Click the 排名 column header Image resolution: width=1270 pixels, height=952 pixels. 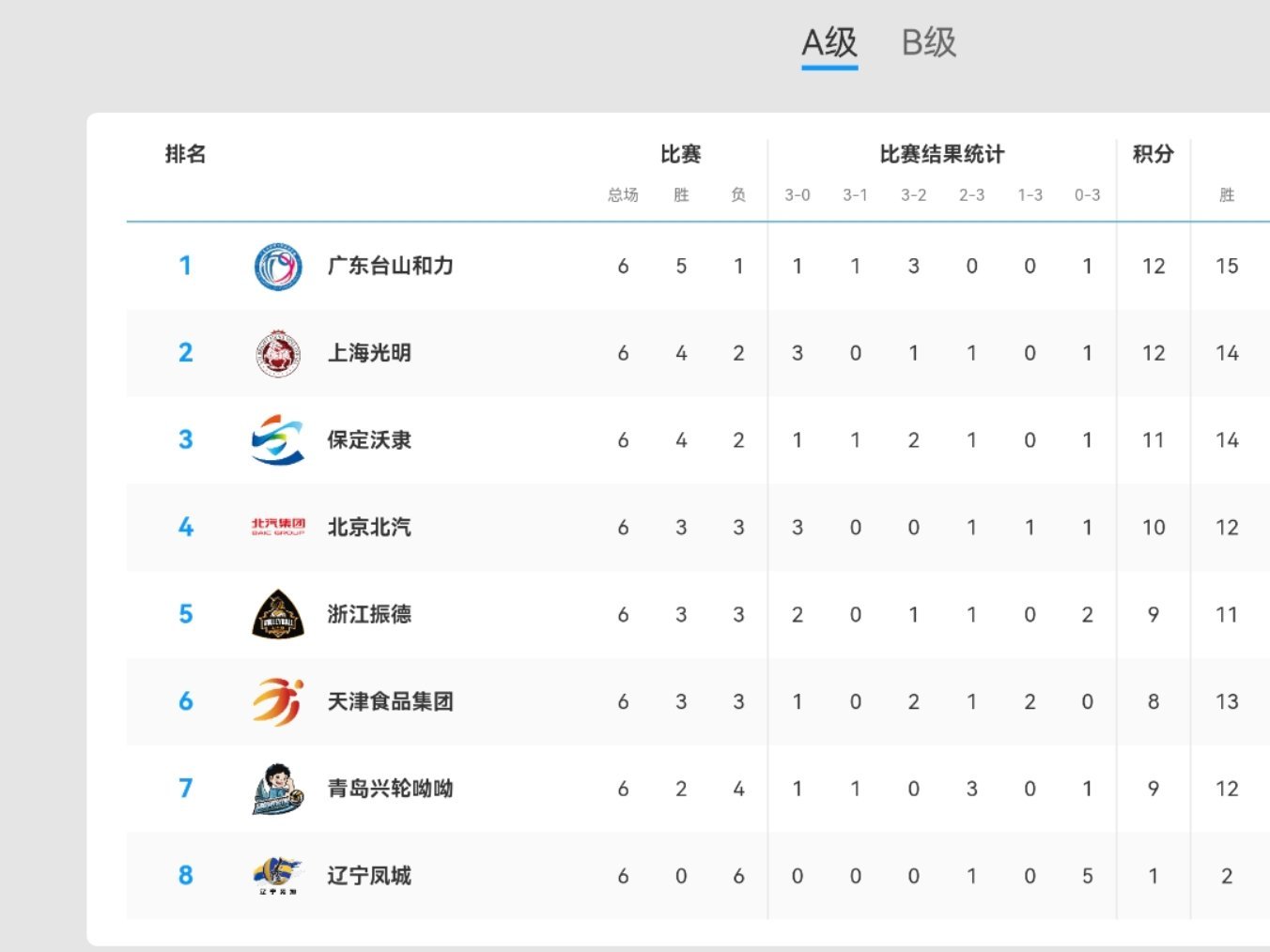[x=185, y=155]
